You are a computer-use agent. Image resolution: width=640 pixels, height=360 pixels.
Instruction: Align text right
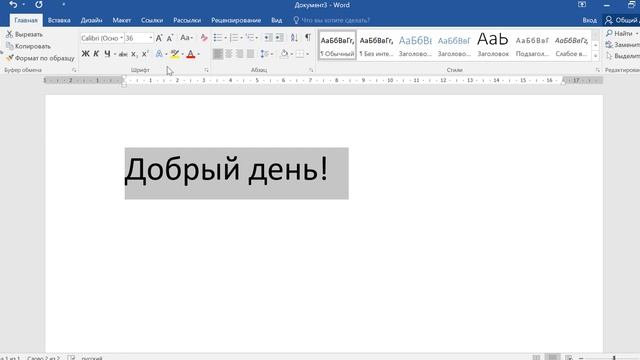point(239,54)
